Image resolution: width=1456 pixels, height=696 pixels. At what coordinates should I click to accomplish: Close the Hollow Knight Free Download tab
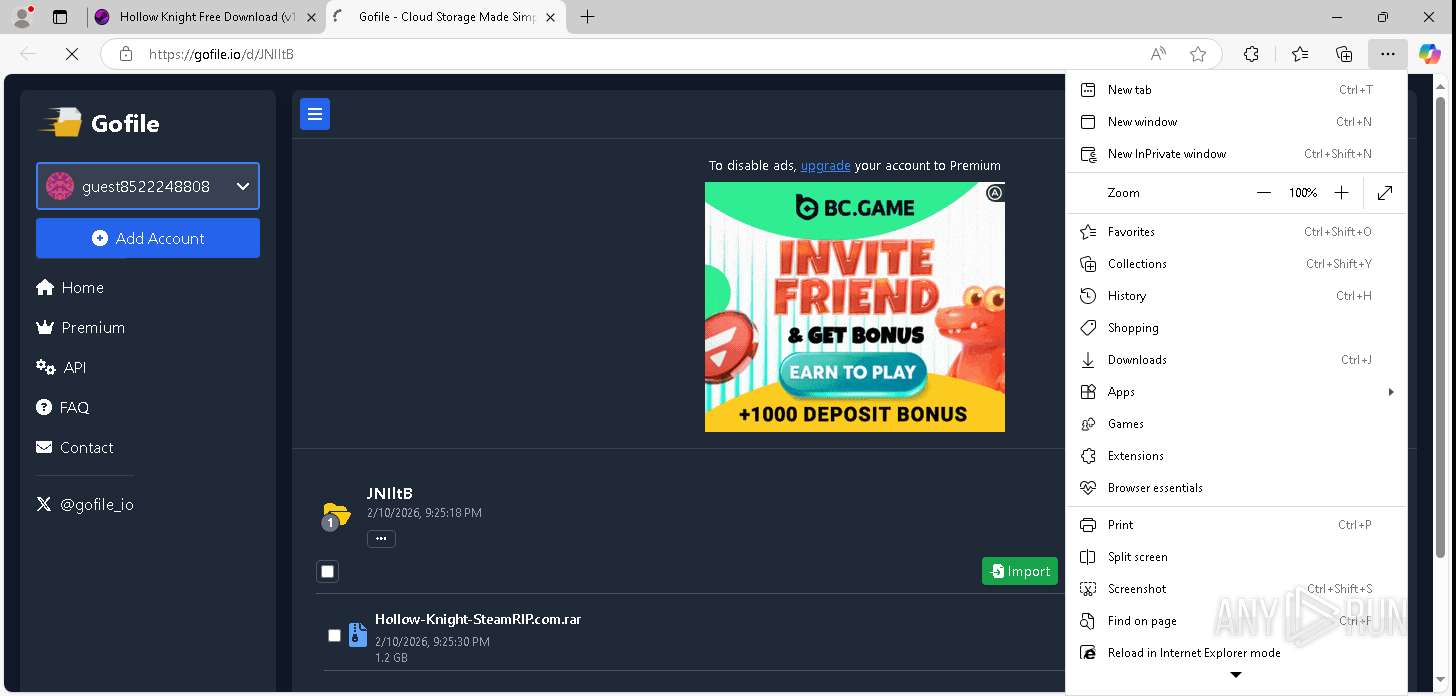[311, 17]
